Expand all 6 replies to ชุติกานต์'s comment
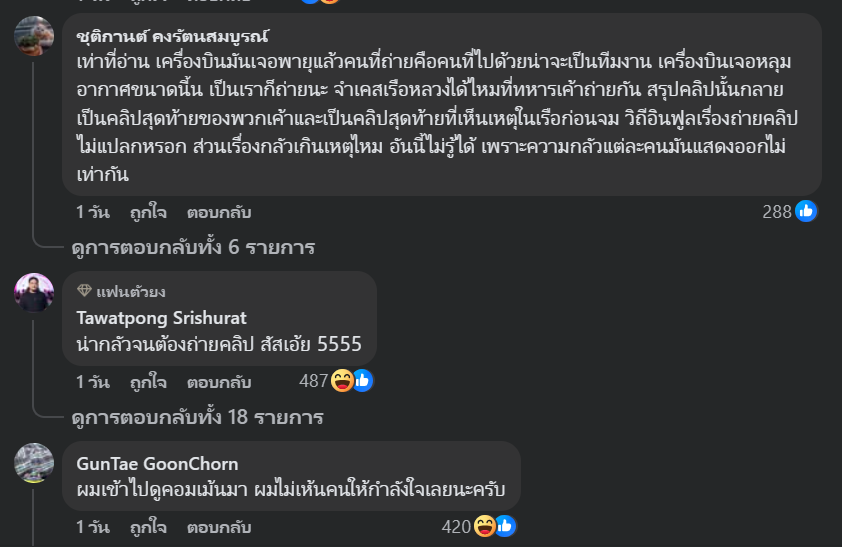 pos(193,247)
